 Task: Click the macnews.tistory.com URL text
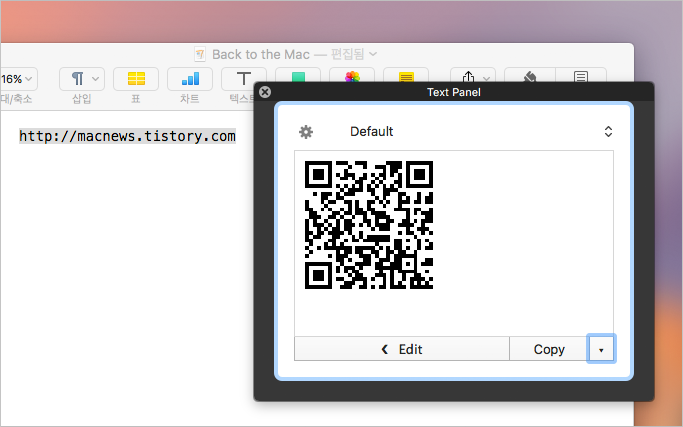point(127,136)
